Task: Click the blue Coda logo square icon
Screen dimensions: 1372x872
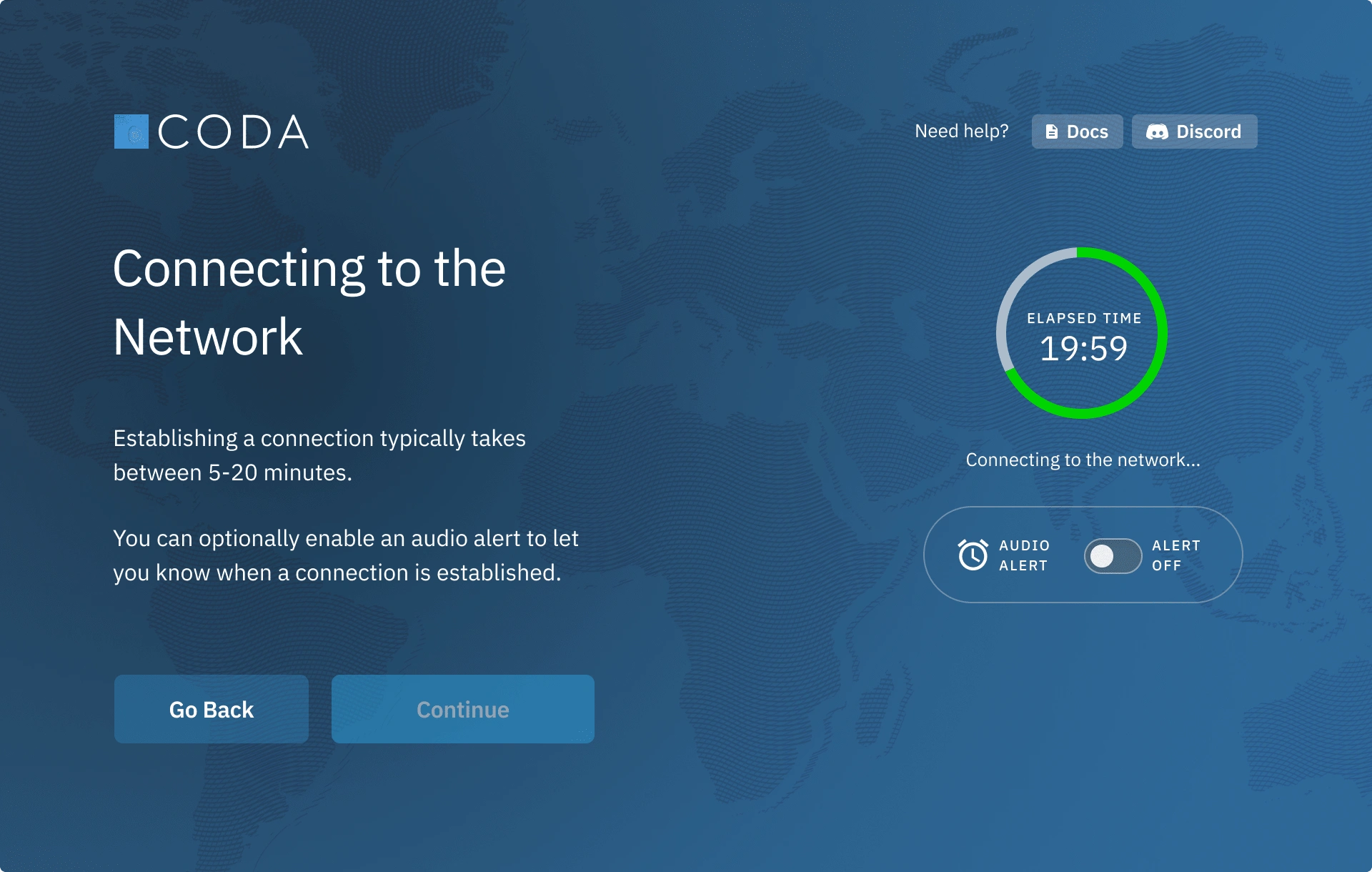Action: pyautogui.click(x=131, y=132)
